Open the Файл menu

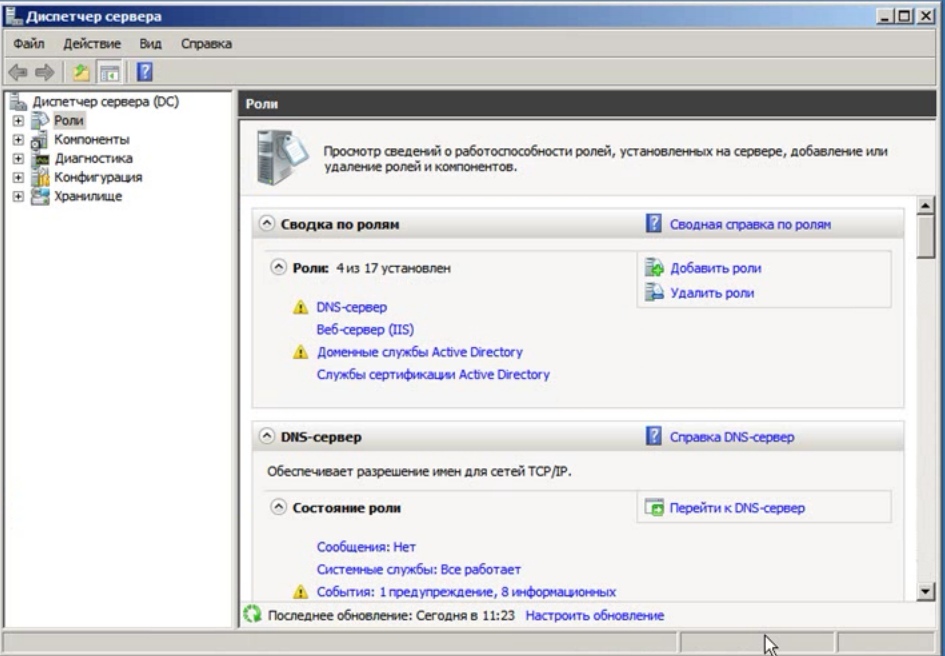pyautogui.click(x=29, y=43)
